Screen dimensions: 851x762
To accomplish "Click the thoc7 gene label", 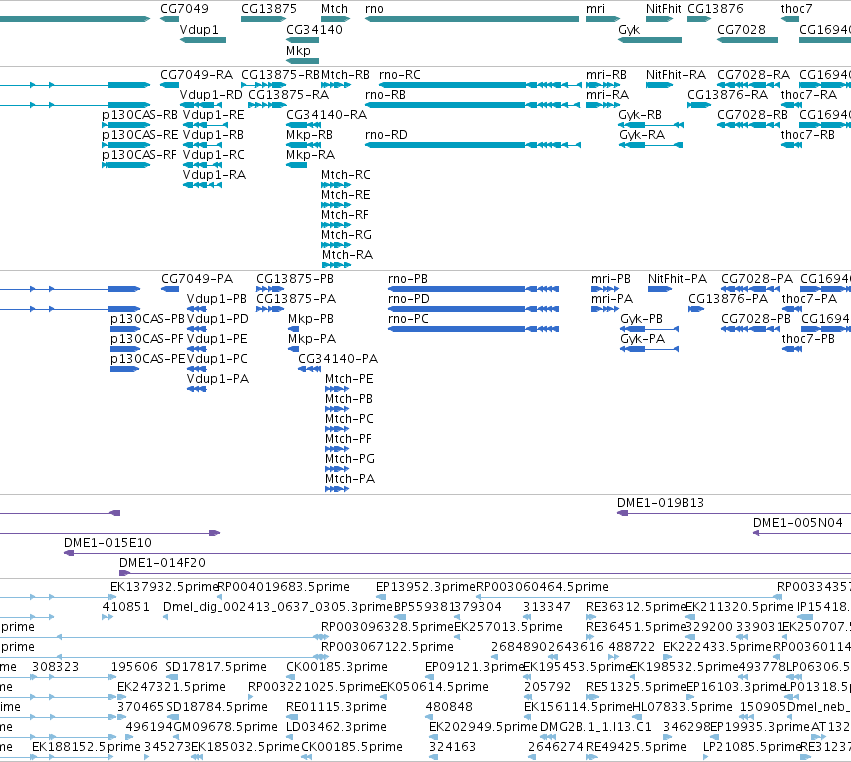I will (797, 9).
